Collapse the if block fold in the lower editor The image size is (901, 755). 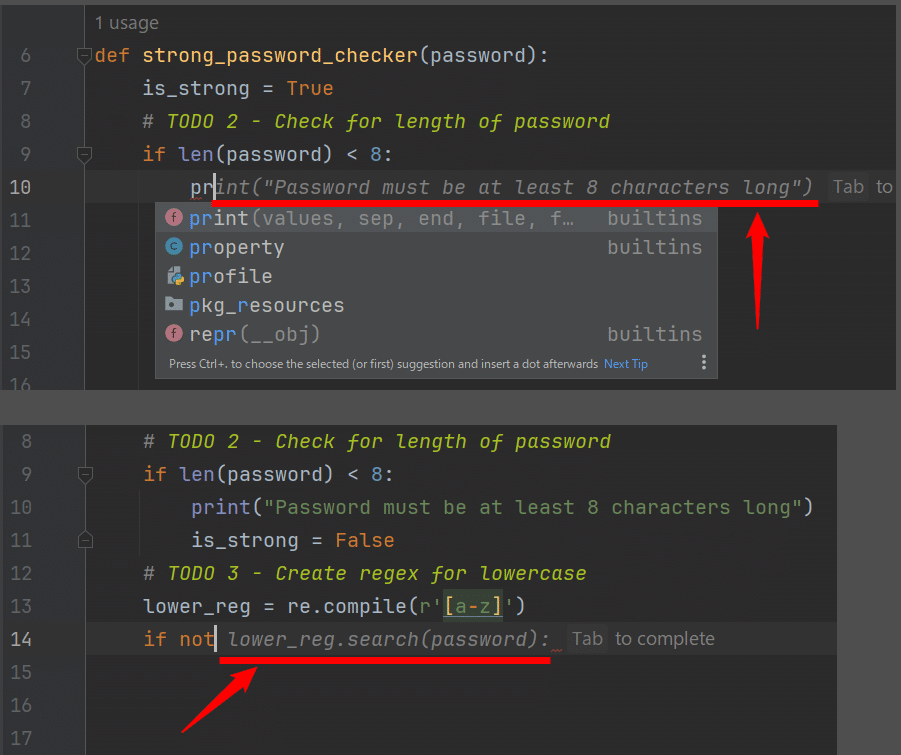[x=84, y=474]
